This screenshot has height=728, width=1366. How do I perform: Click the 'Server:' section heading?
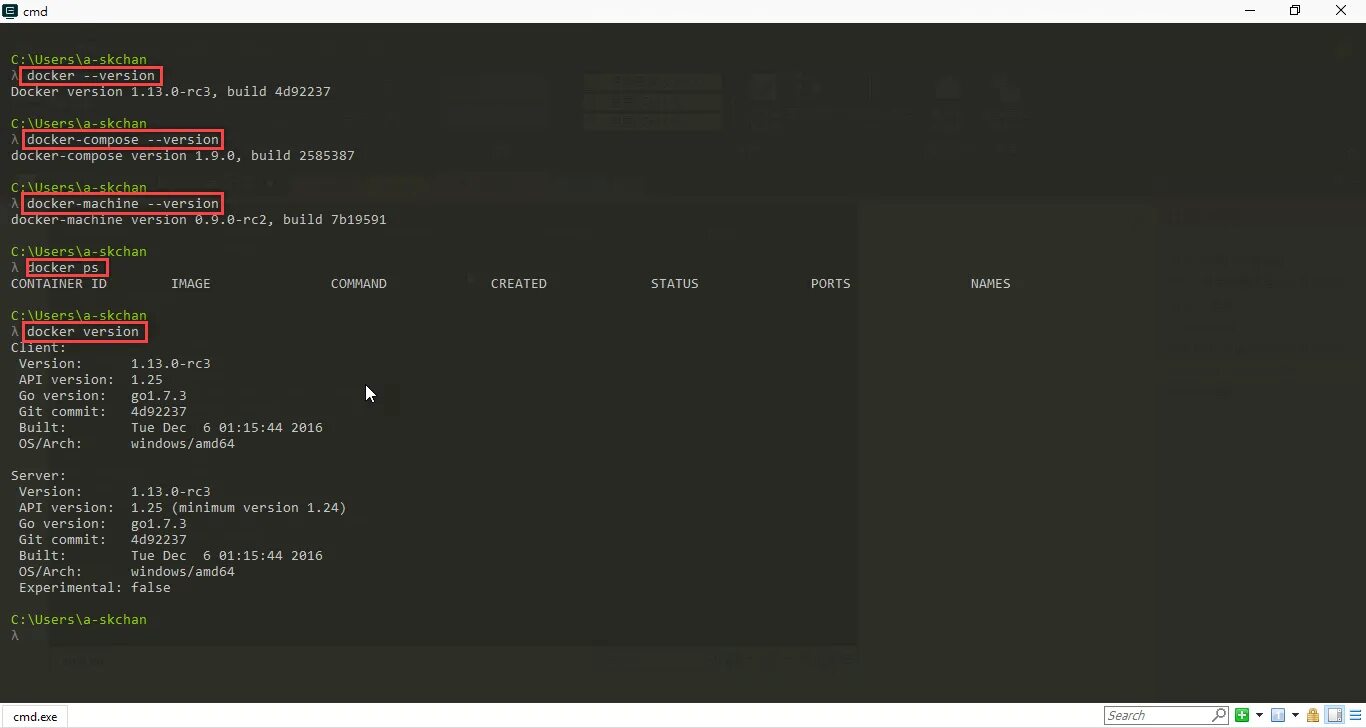click(38, 476)
